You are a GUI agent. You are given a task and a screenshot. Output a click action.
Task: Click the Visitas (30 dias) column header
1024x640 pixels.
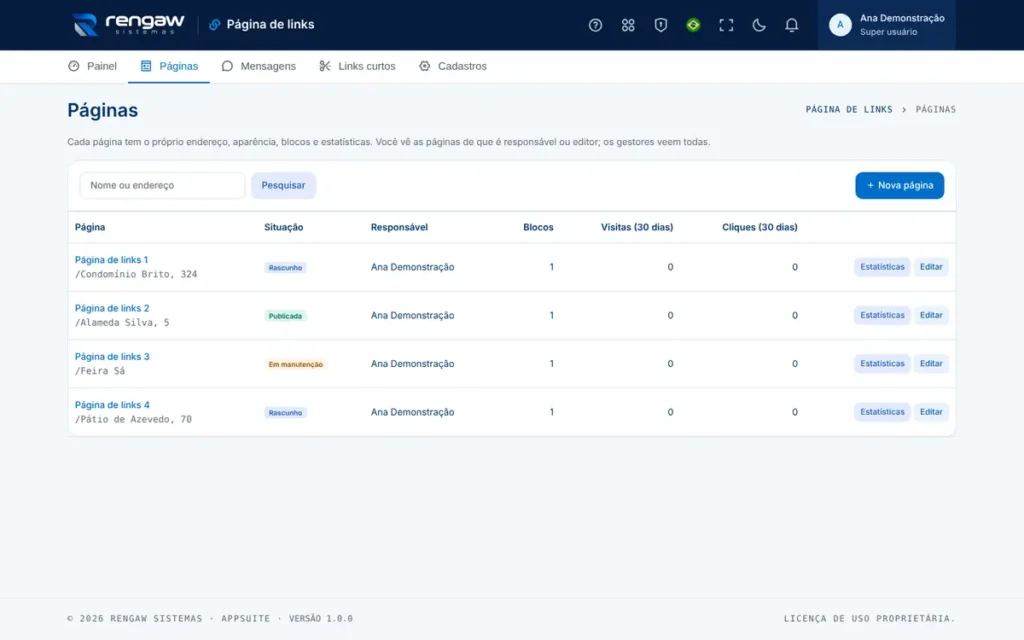click(637, 227)
